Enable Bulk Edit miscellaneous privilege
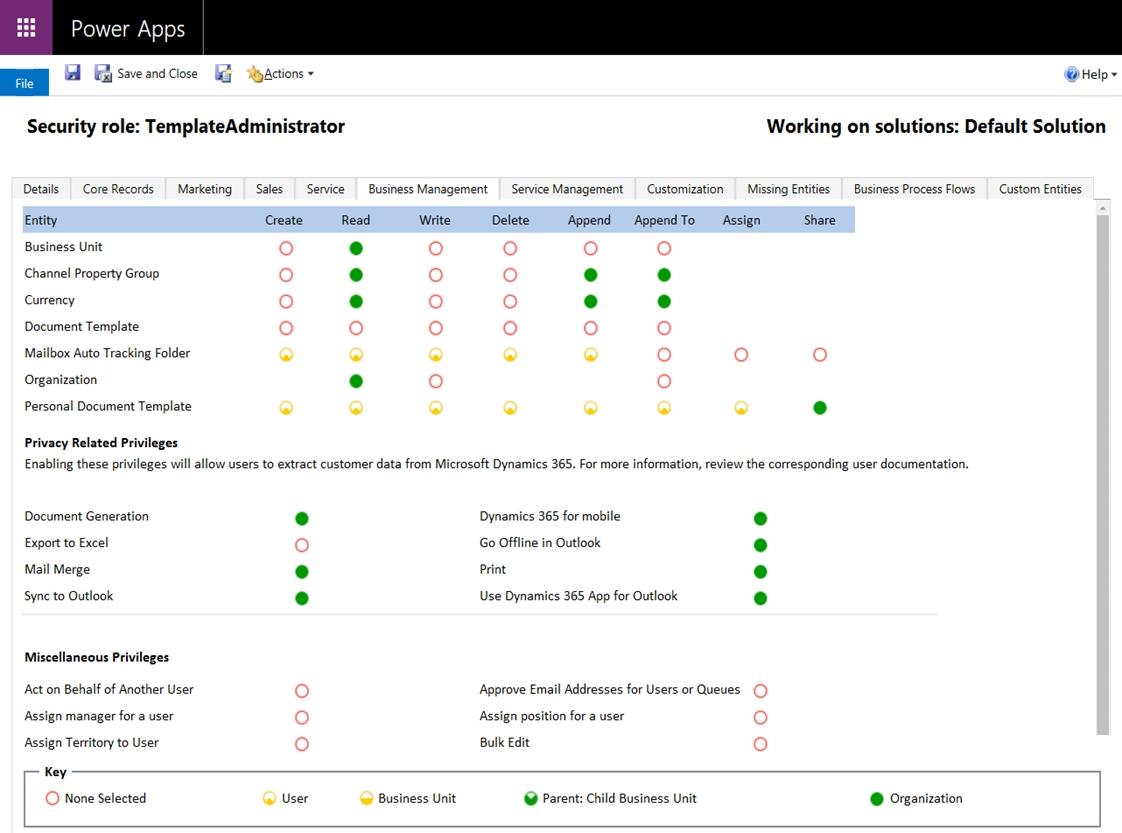Viewport: 1122px width, 833px height. [760, 744]
